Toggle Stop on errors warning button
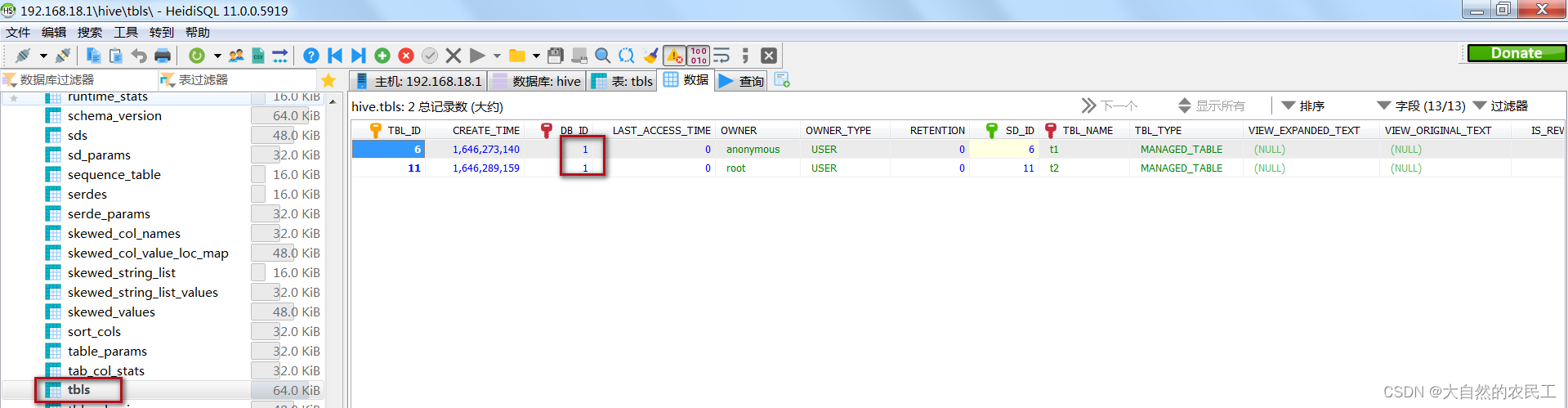Viewport: 1568px width, 408px height. (674, 56)
